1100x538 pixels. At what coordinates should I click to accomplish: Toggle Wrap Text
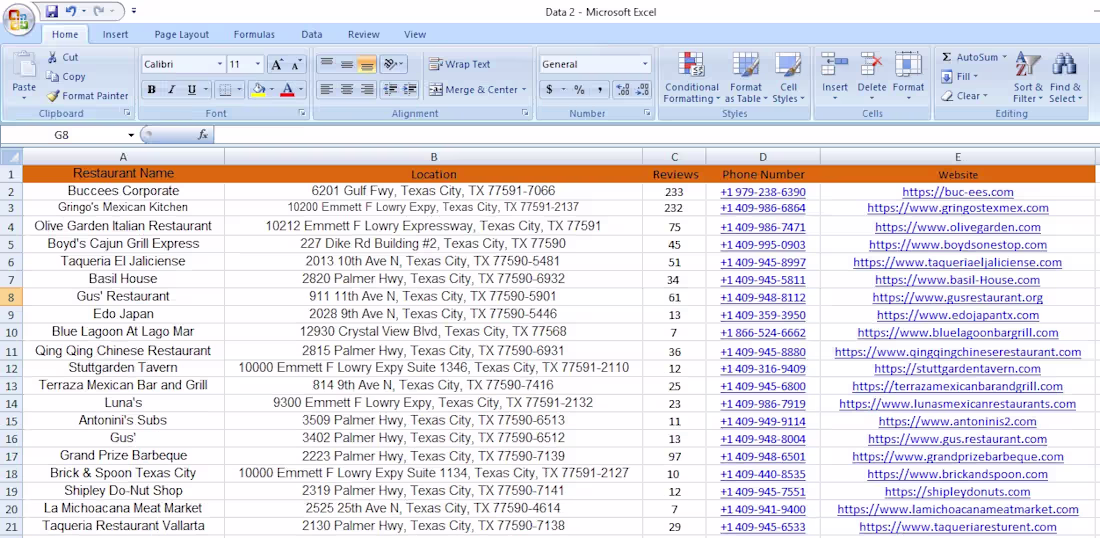coord(460,64)
